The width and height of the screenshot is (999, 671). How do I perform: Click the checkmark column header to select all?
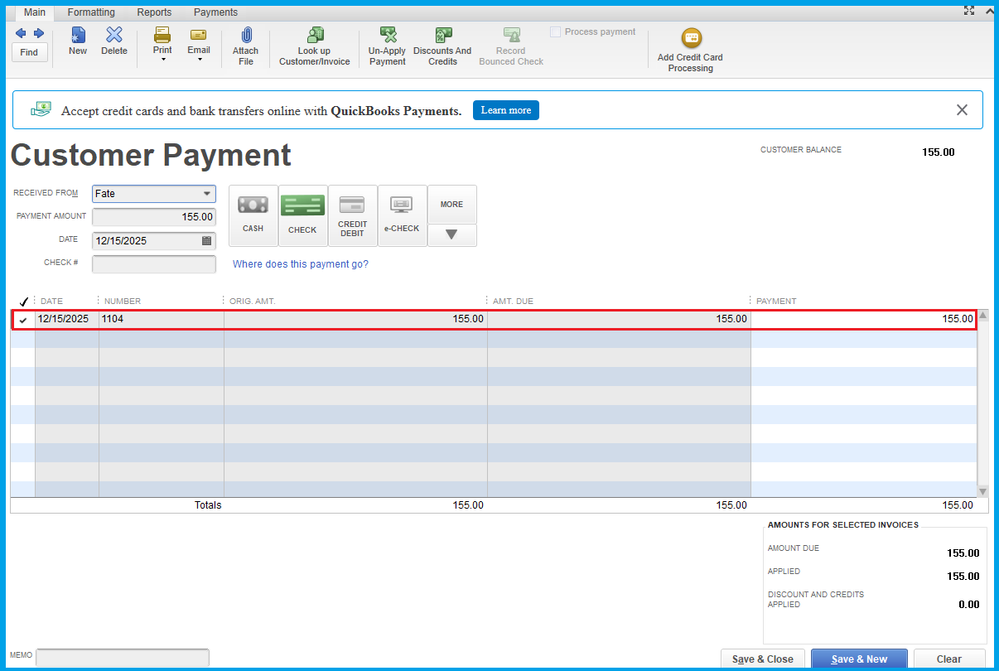(x=23, y=301)
